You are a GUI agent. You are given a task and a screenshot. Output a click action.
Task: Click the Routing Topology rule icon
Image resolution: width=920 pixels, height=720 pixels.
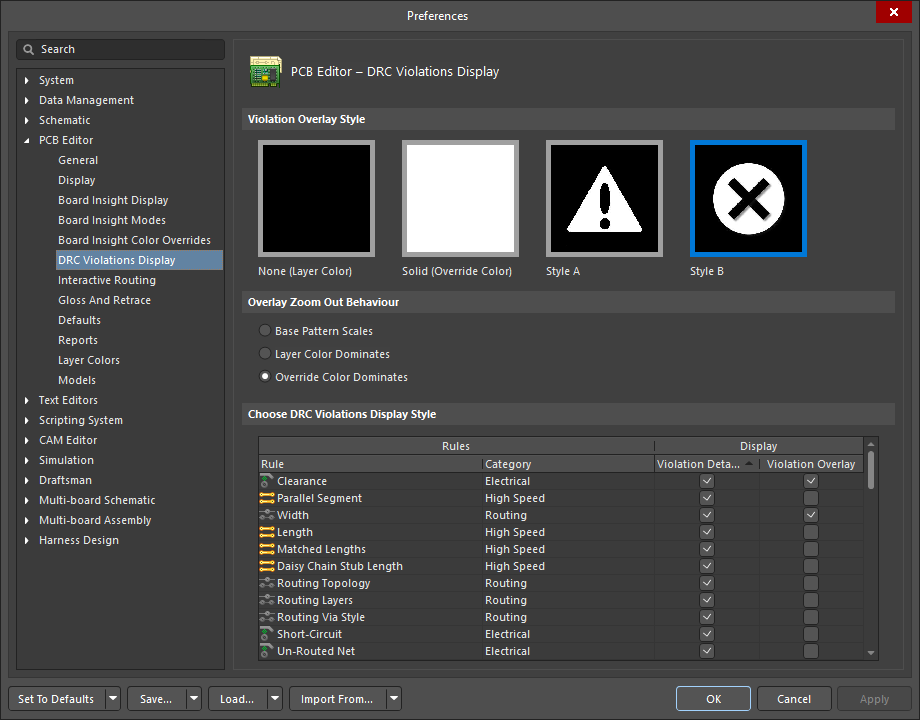265,583
